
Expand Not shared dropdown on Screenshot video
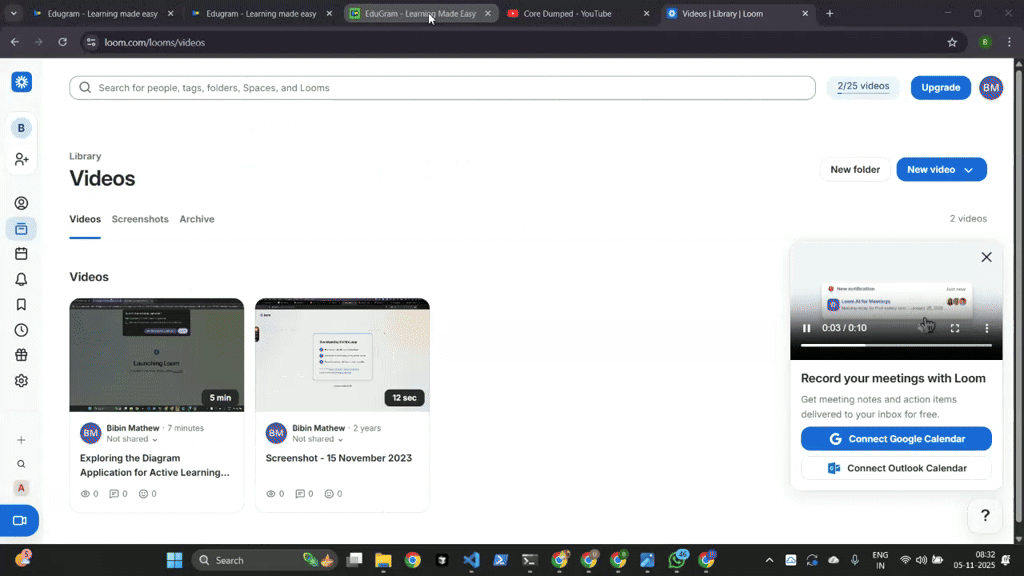click(317, 439)
